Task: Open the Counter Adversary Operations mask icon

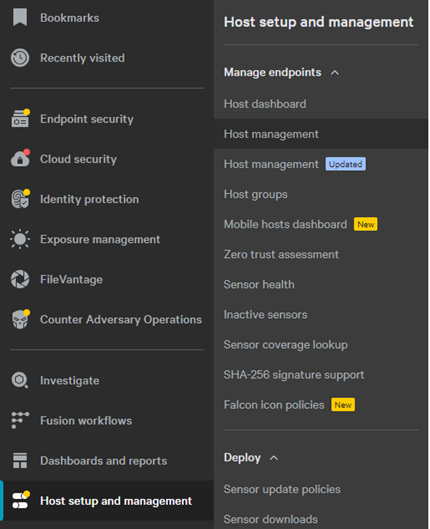Action: click(21, 319)
